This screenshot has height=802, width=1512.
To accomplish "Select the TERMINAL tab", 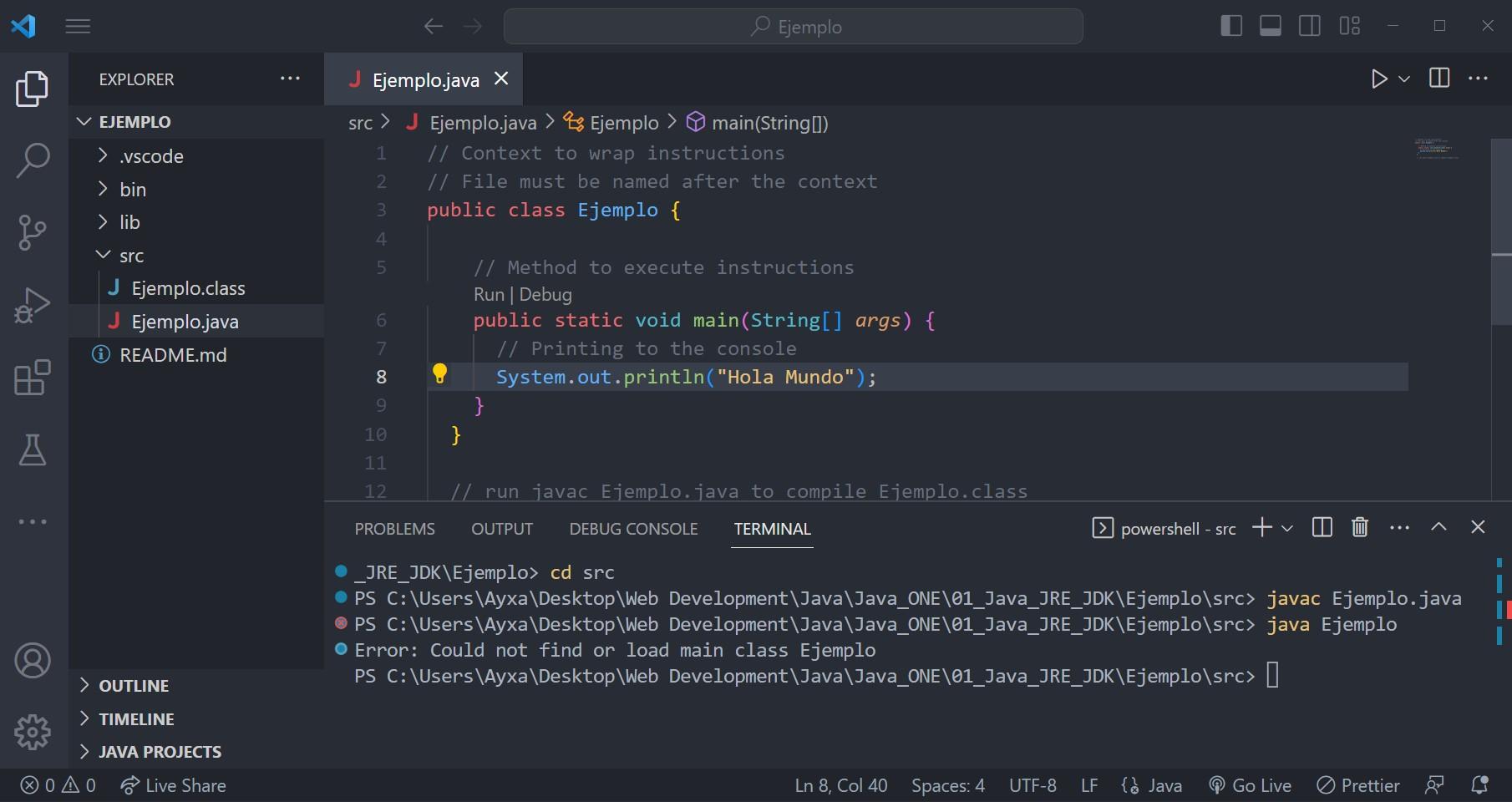I will [772, 529].
